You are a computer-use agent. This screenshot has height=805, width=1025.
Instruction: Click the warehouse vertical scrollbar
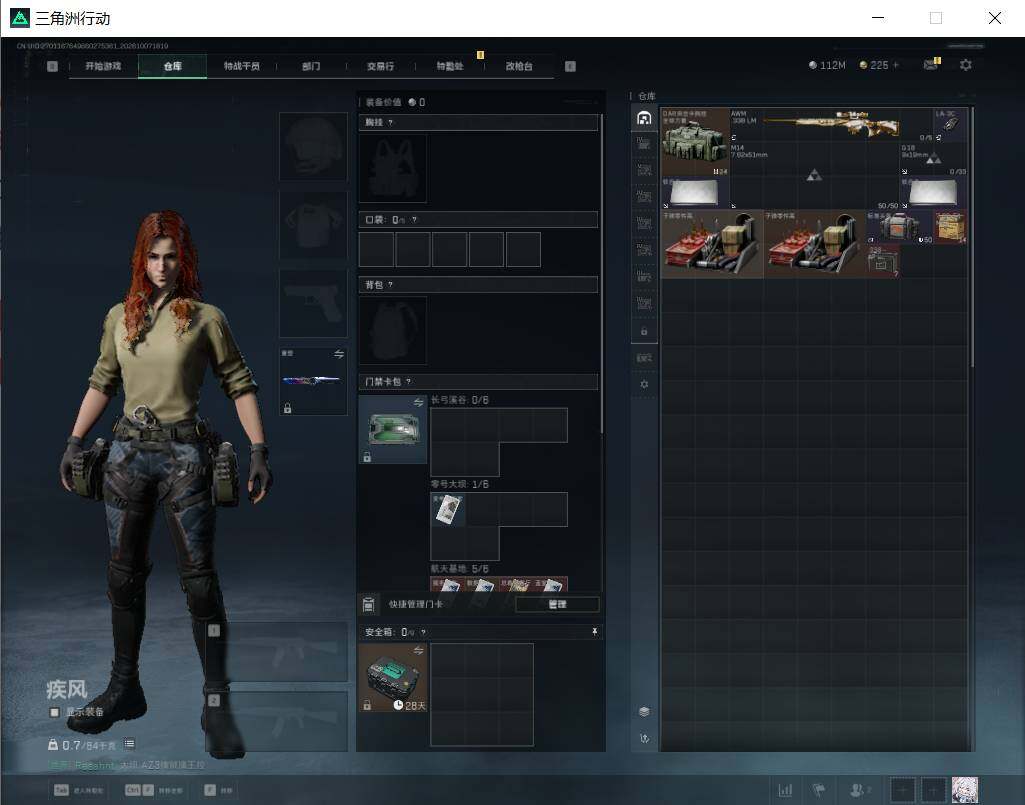click(973, 237)
